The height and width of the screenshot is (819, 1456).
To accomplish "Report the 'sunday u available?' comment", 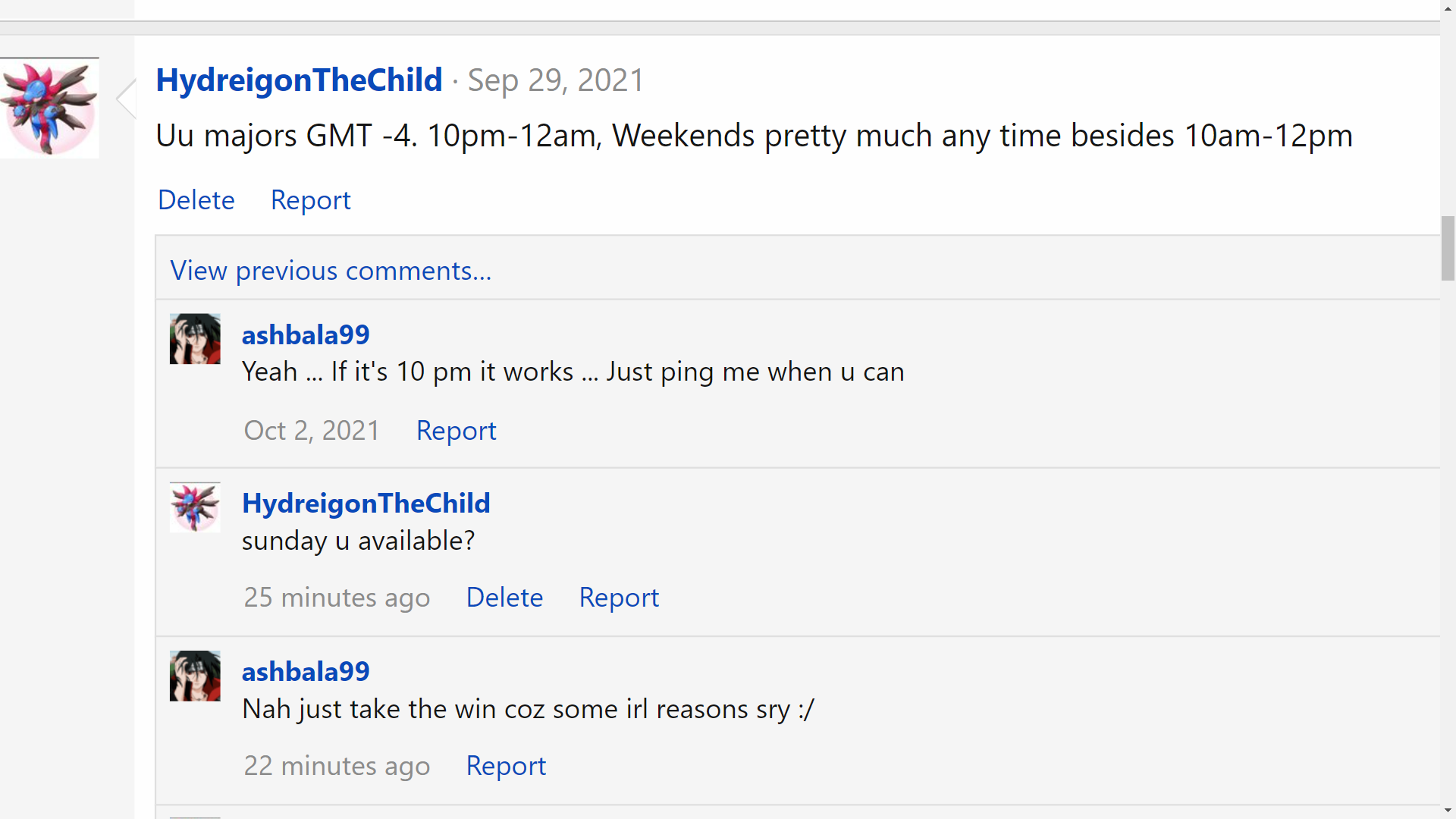I will pyautogui.click(x=619, y=598).
